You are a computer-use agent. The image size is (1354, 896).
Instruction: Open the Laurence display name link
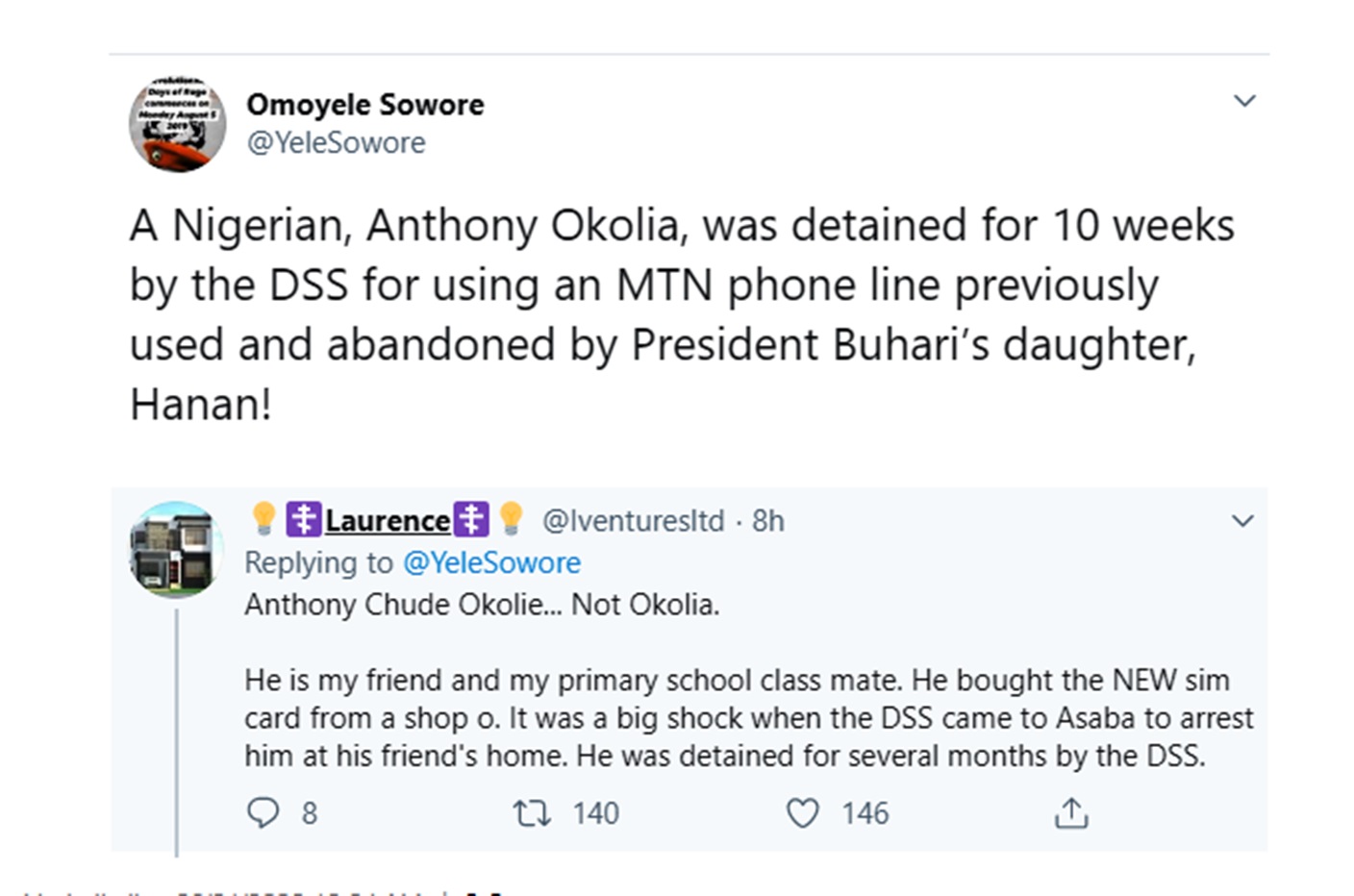(388, 520)
